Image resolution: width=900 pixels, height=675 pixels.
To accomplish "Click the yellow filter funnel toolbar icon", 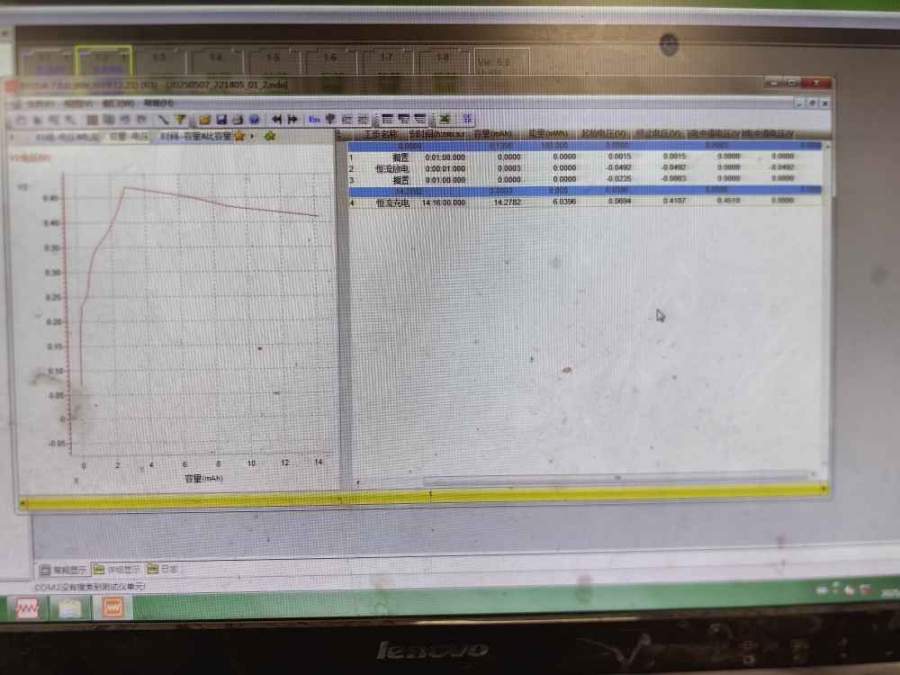I will [x=181, y=119].
